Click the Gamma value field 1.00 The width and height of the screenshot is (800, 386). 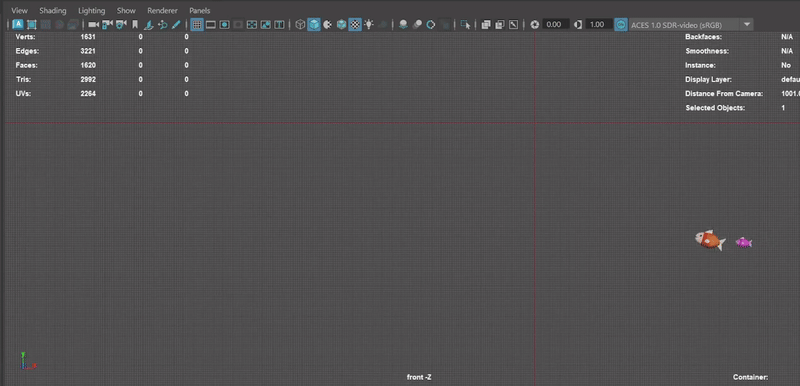coord(599,24)
